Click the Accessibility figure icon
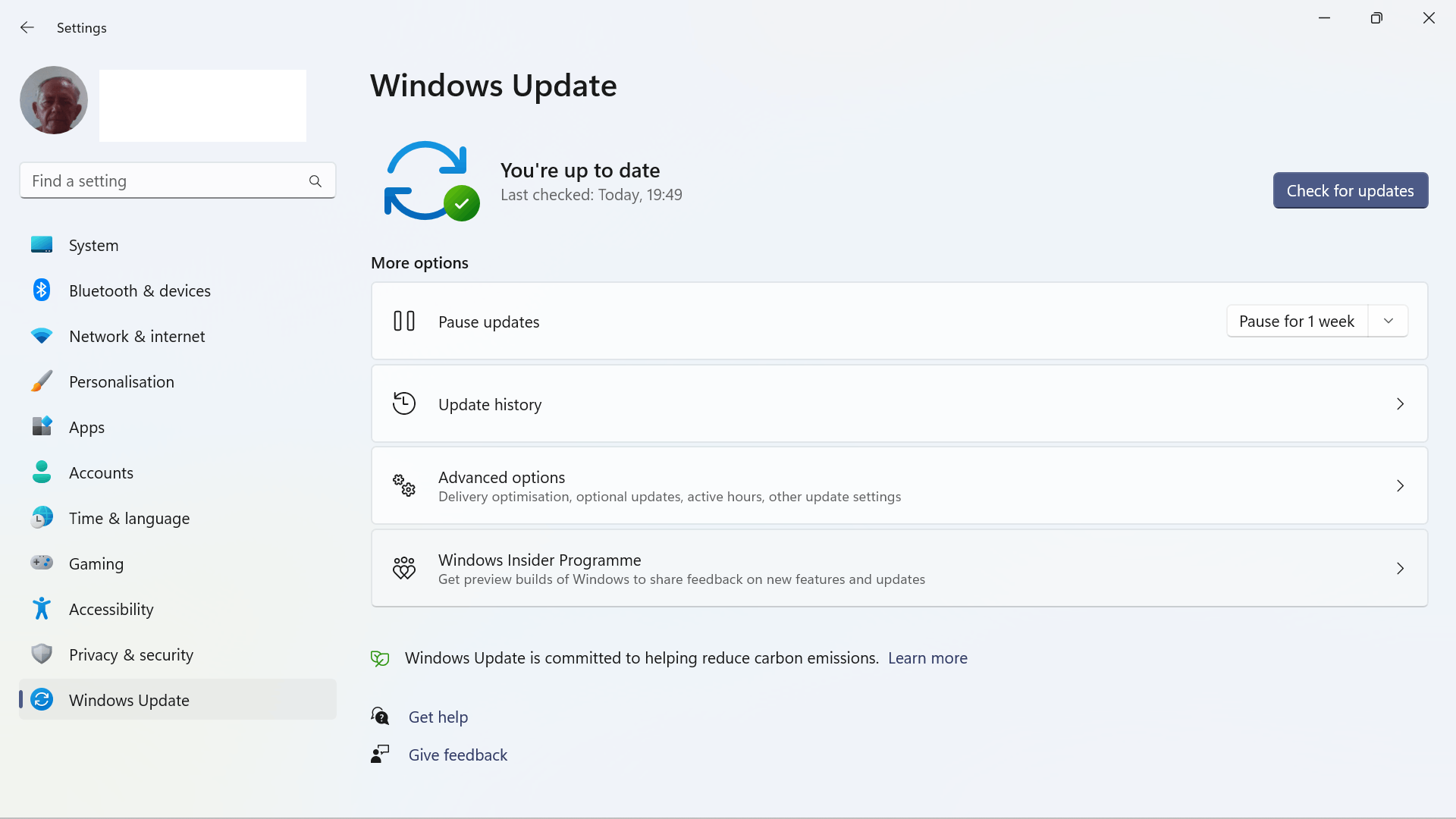 coord(42,609)
